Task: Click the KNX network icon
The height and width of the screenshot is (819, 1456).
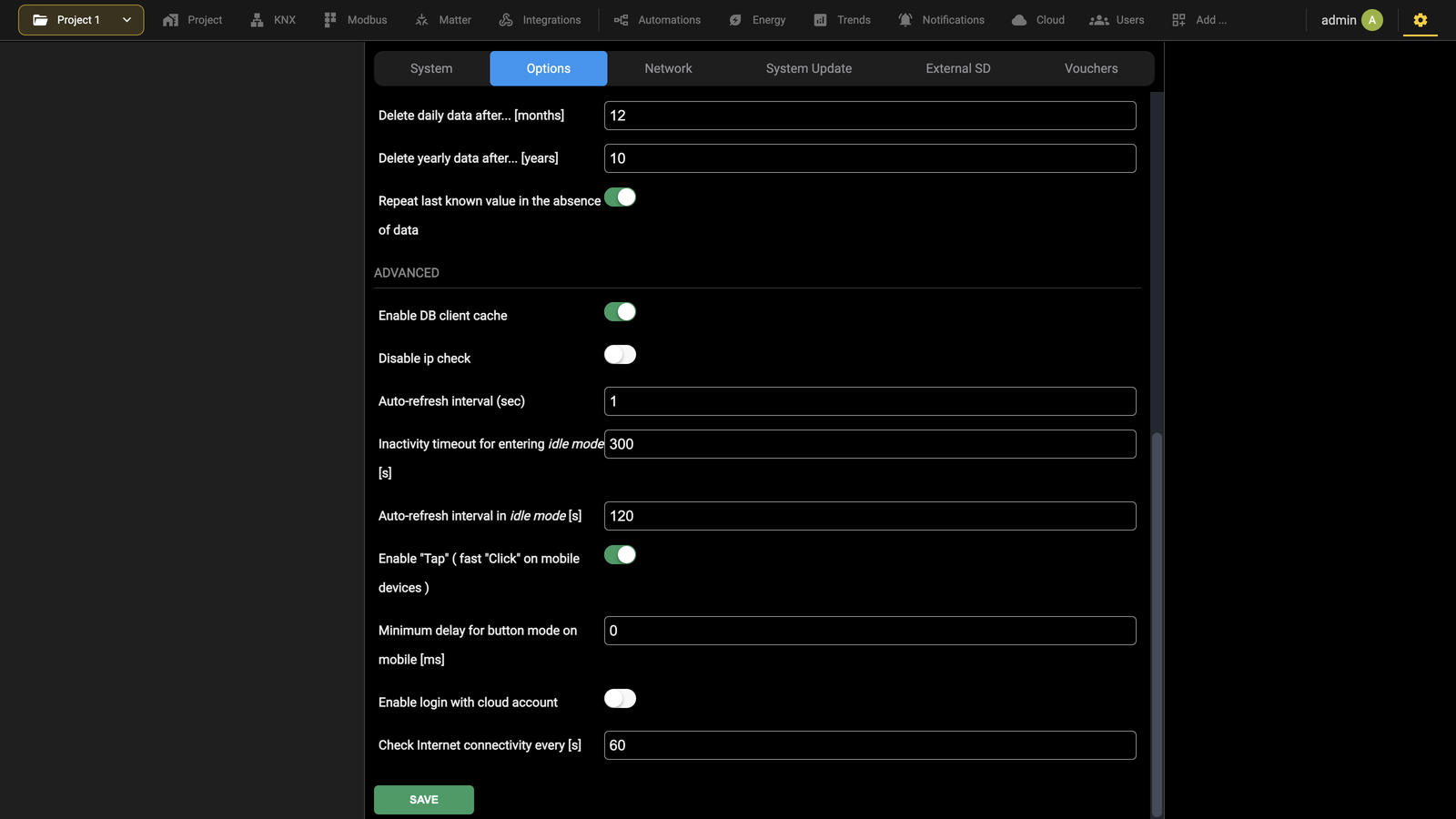Action: tap(257, 20)
